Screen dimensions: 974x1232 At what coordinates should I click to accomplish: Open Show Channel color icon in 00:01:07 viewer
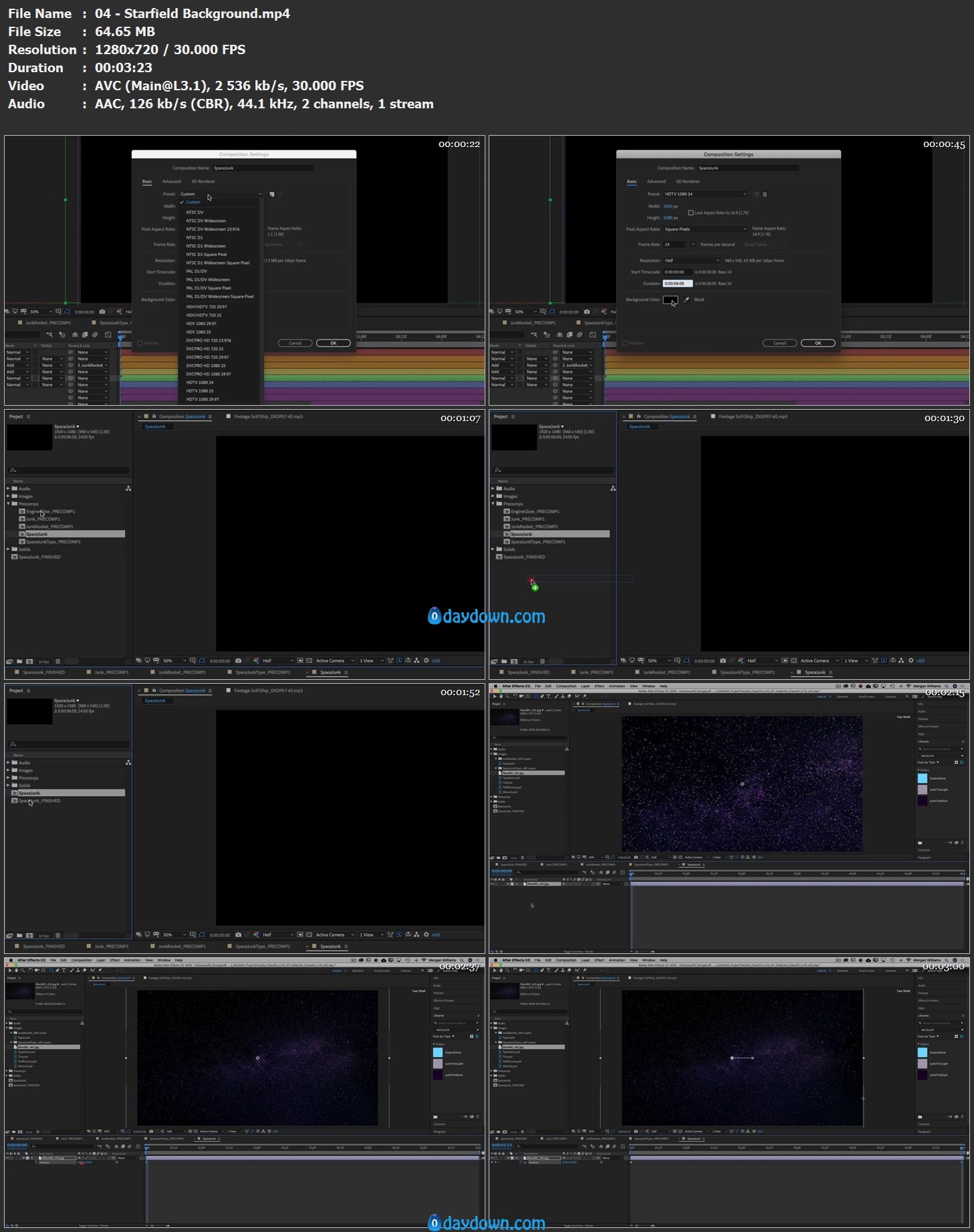coord(256,660)
